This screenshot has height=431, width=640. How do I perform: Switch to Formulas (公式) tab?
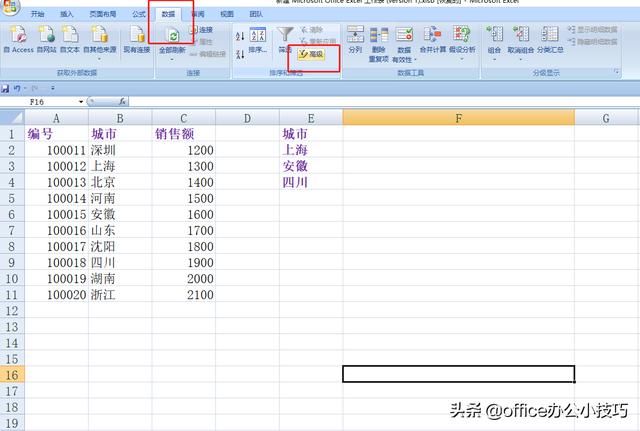[x=139, y=14]
